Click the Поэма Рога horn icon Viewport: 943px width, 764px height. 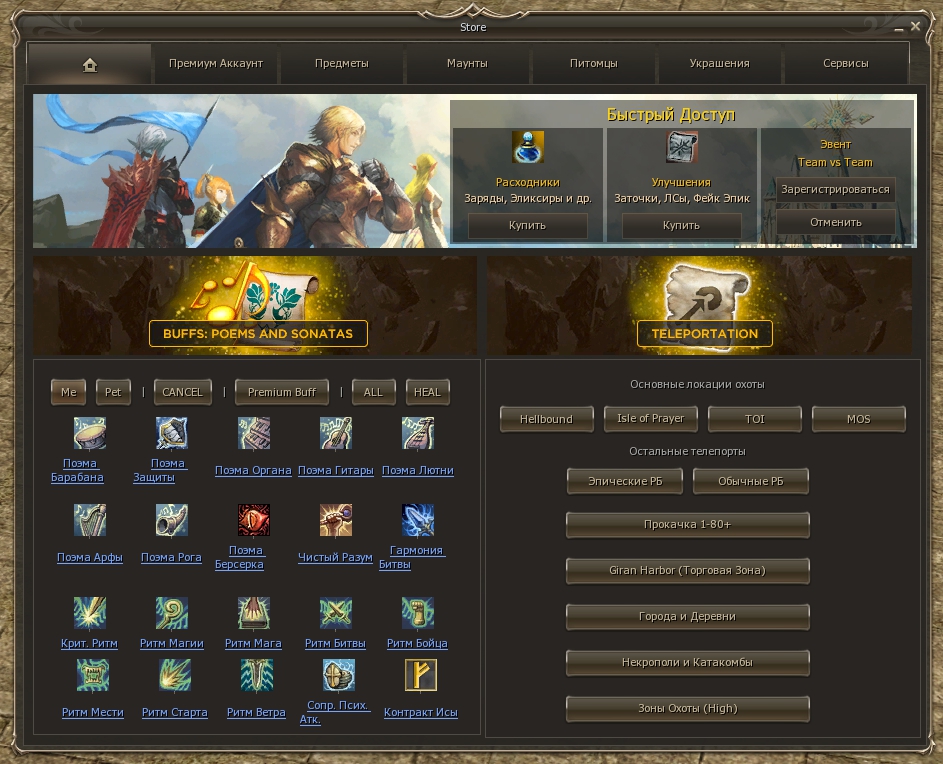pos(172,520)
